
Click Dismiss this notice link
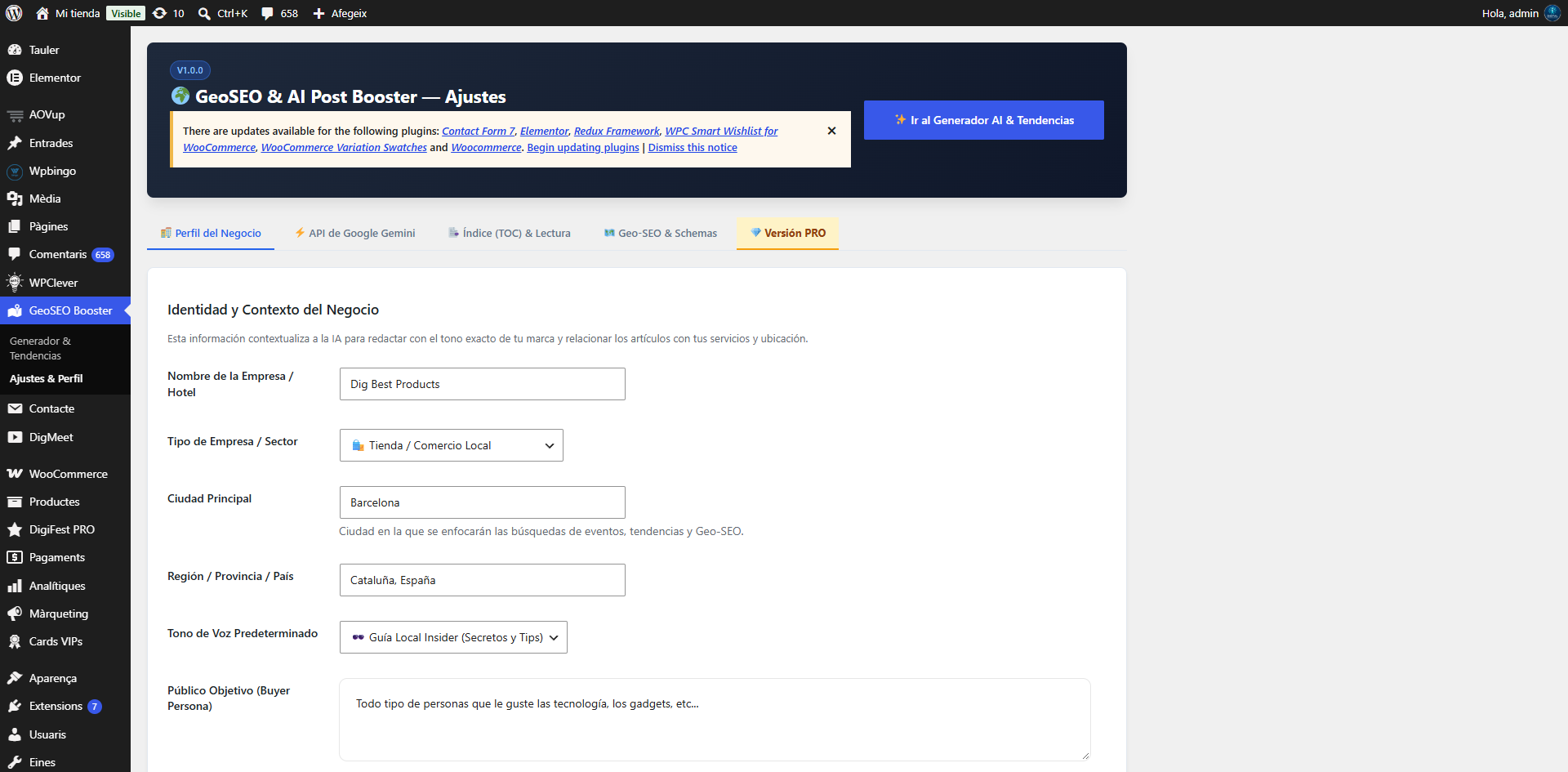693,147
